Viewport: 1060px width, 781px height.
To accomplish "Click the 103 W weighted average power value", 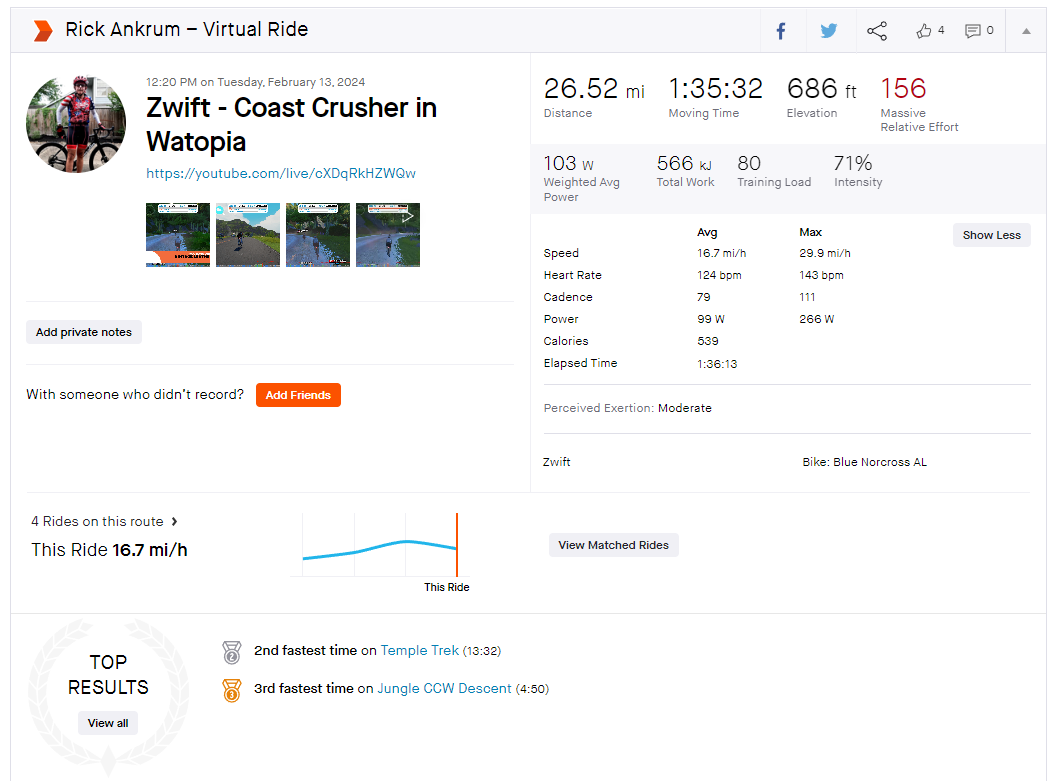I will point(569,164).
